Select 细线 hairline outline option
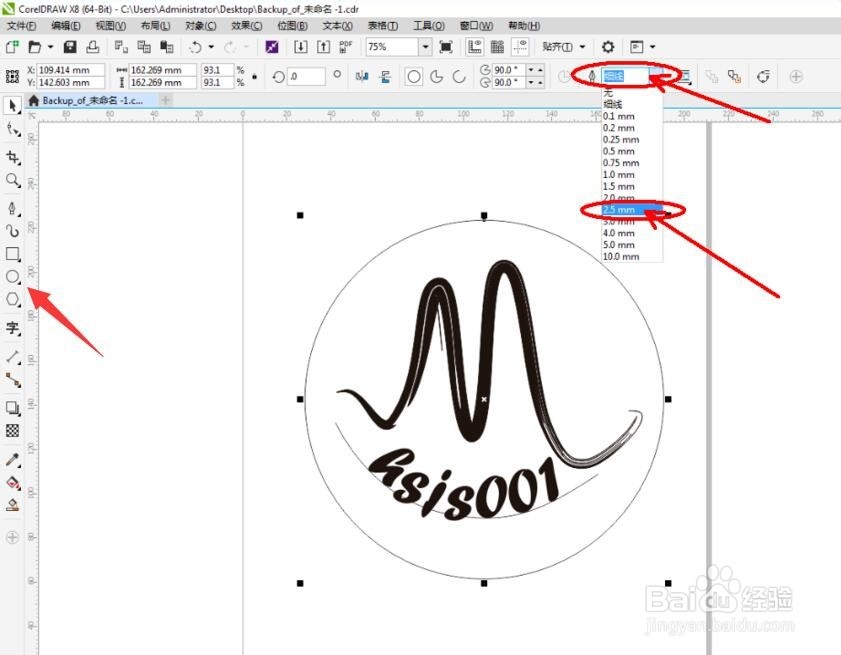This screenshot has height=655, width=841. [632, 105]
